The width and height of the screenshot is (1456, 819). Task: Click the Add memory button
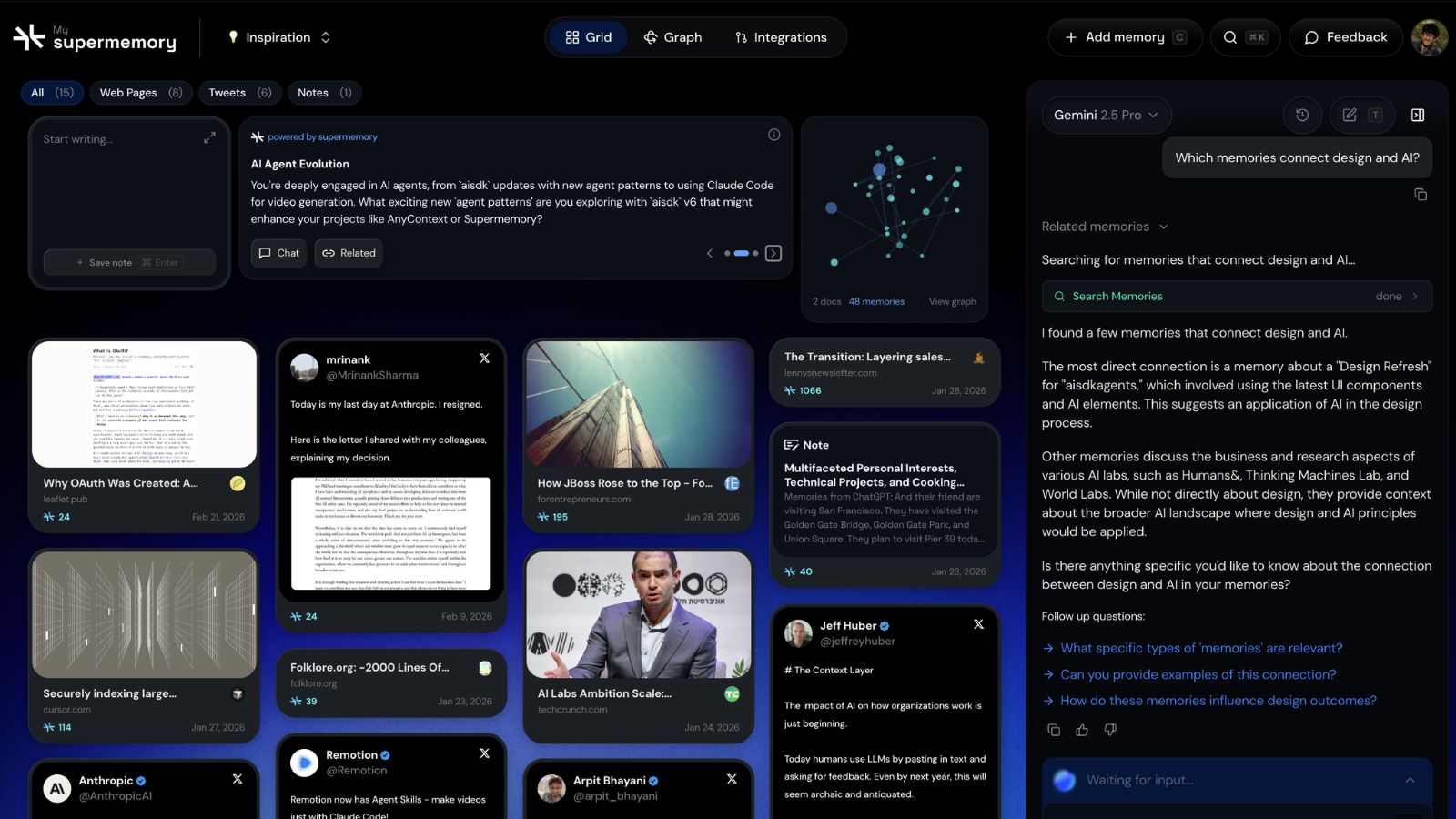click(1125, 37)
